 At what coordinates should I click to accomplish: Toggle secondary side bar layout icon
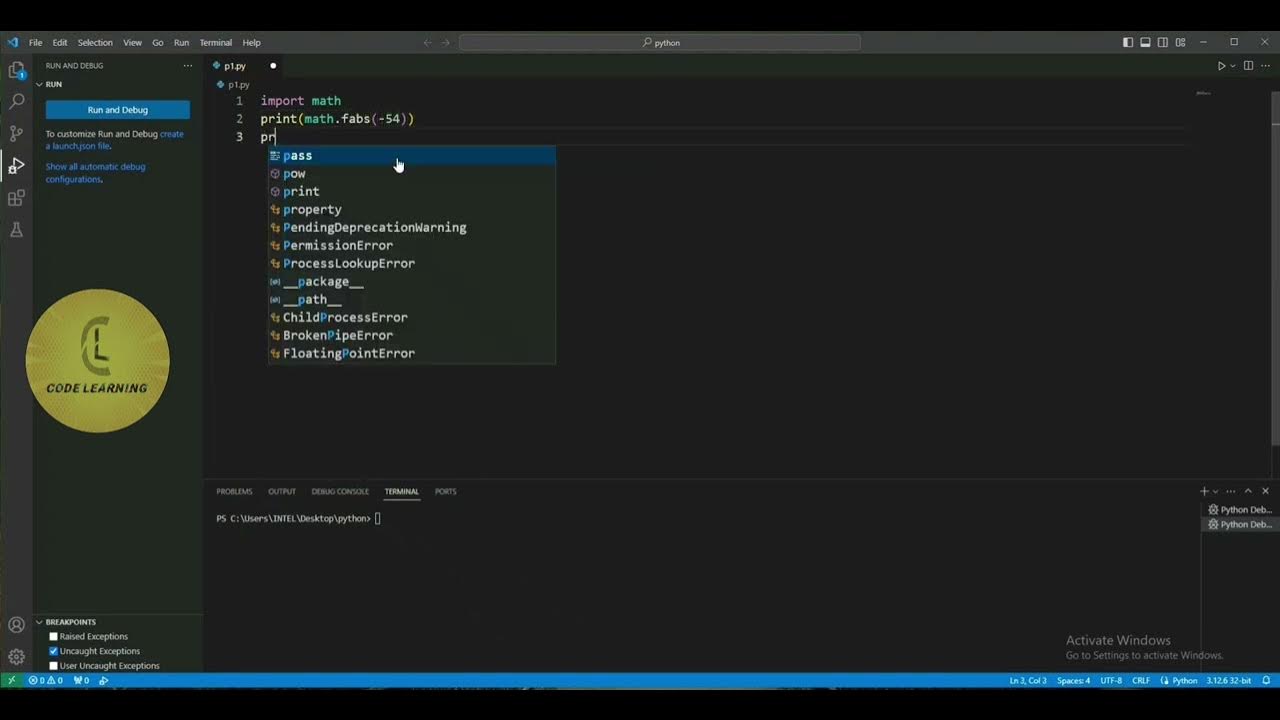tap(1162, 42)
